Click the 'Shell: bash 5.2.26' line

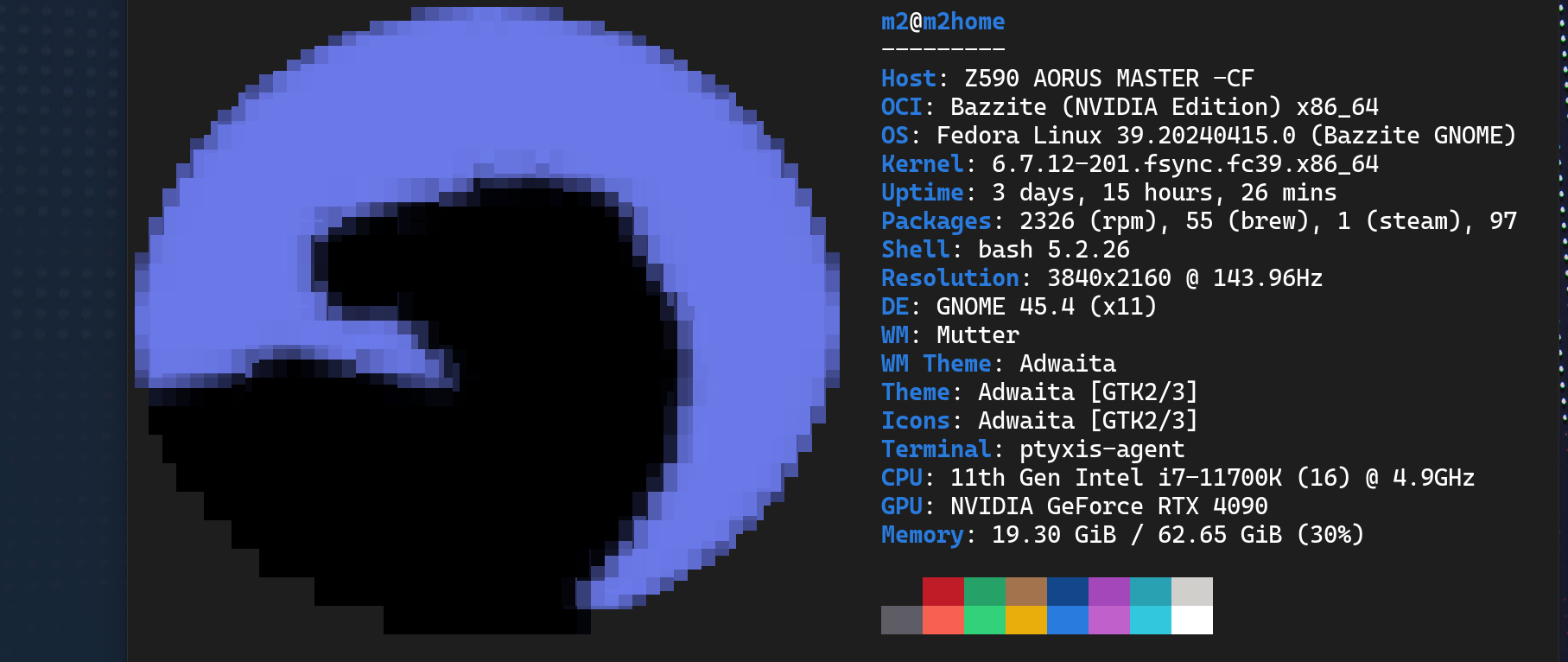pos(1006,250)
